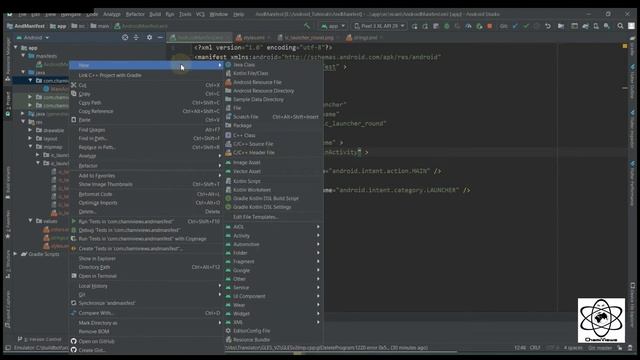Click the Resource Bundle icon
Screen dimensions: 640x360
tap(228, 340)
